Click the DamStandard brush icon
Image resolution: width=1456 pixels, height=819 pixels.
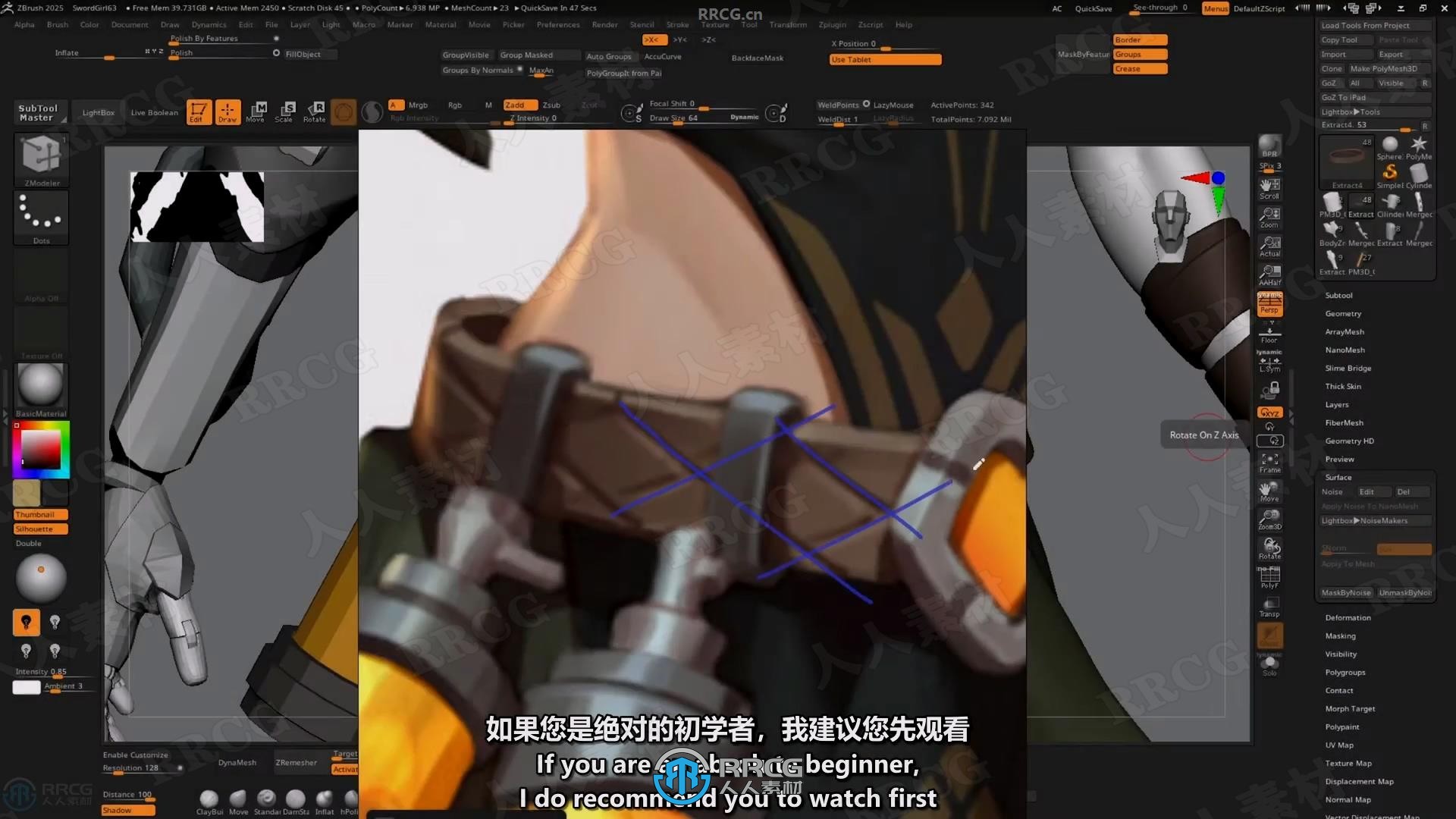[x=296, y=801]
